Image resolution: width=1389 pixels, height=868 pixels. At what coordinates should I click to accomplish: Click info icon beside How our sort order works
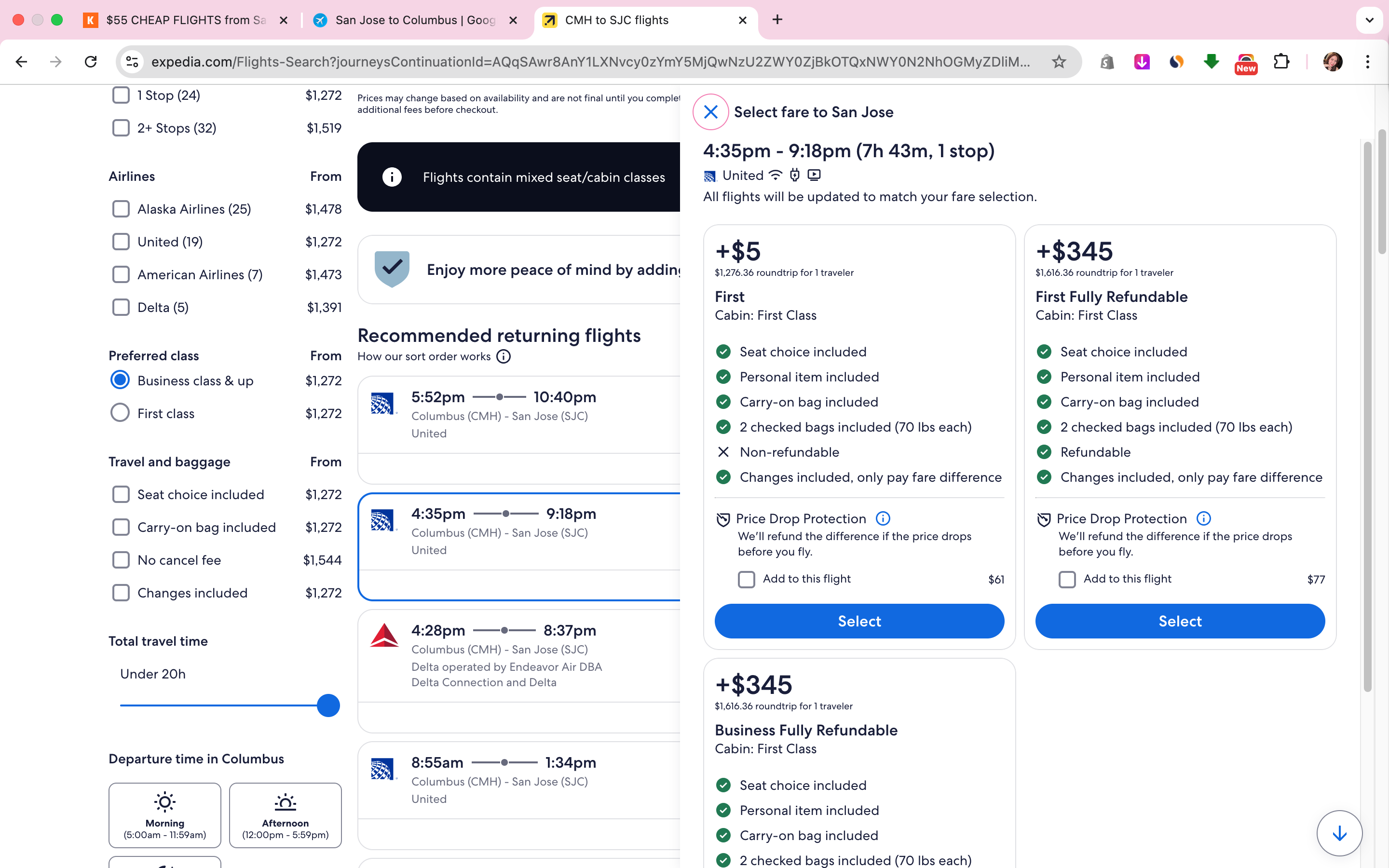tap(504, 356)
